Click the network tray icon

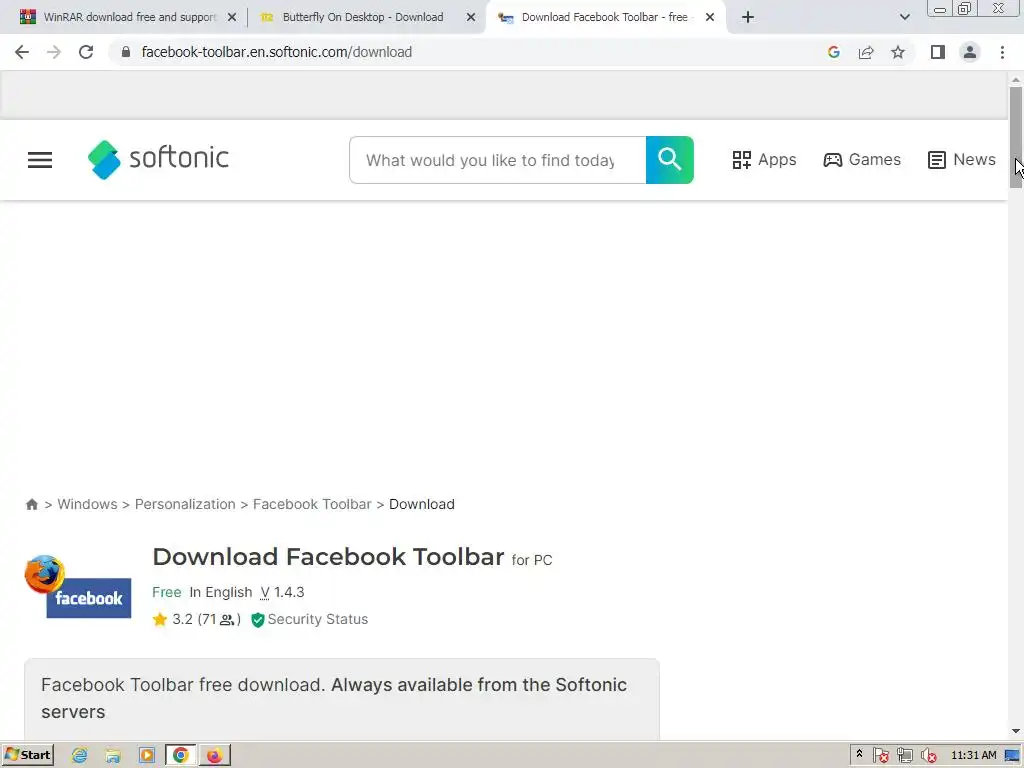(x=904, y=756)
